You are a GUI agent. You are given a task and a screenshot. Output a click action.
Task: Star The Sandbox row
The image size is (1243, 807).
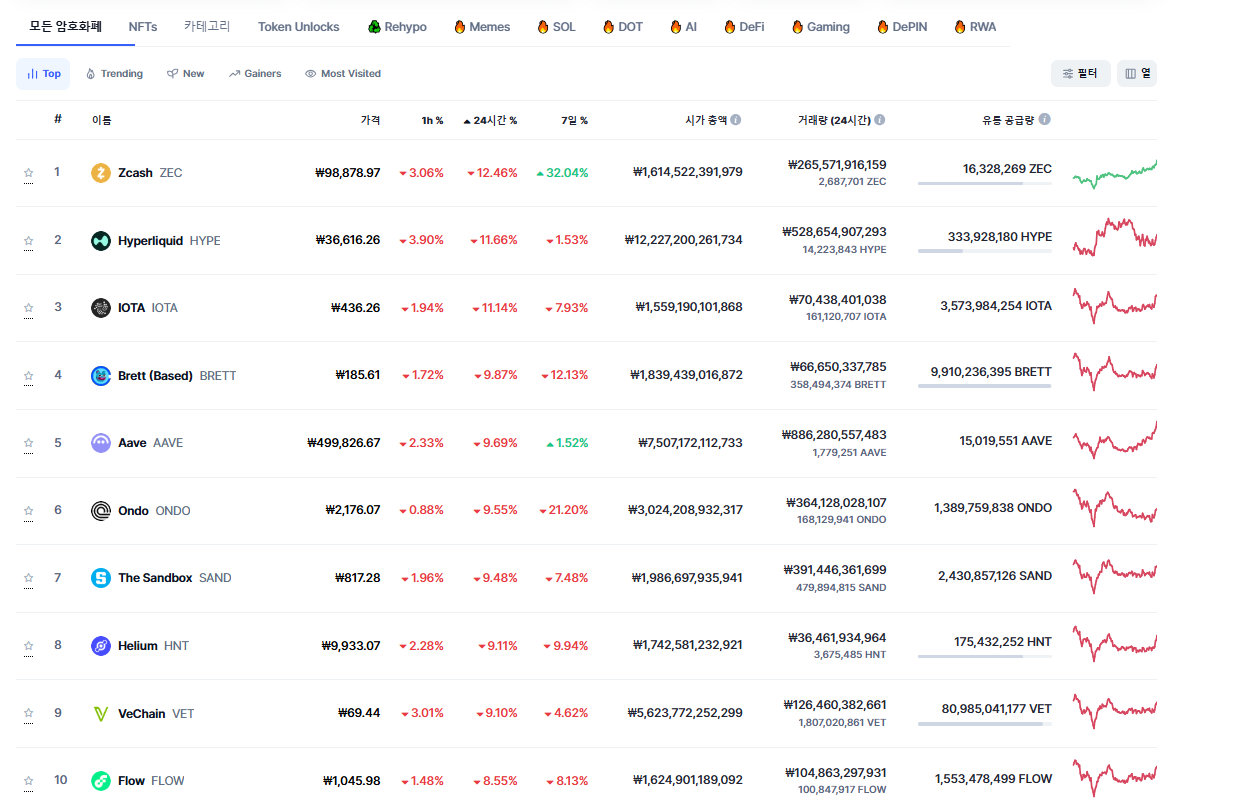[29, 578]
